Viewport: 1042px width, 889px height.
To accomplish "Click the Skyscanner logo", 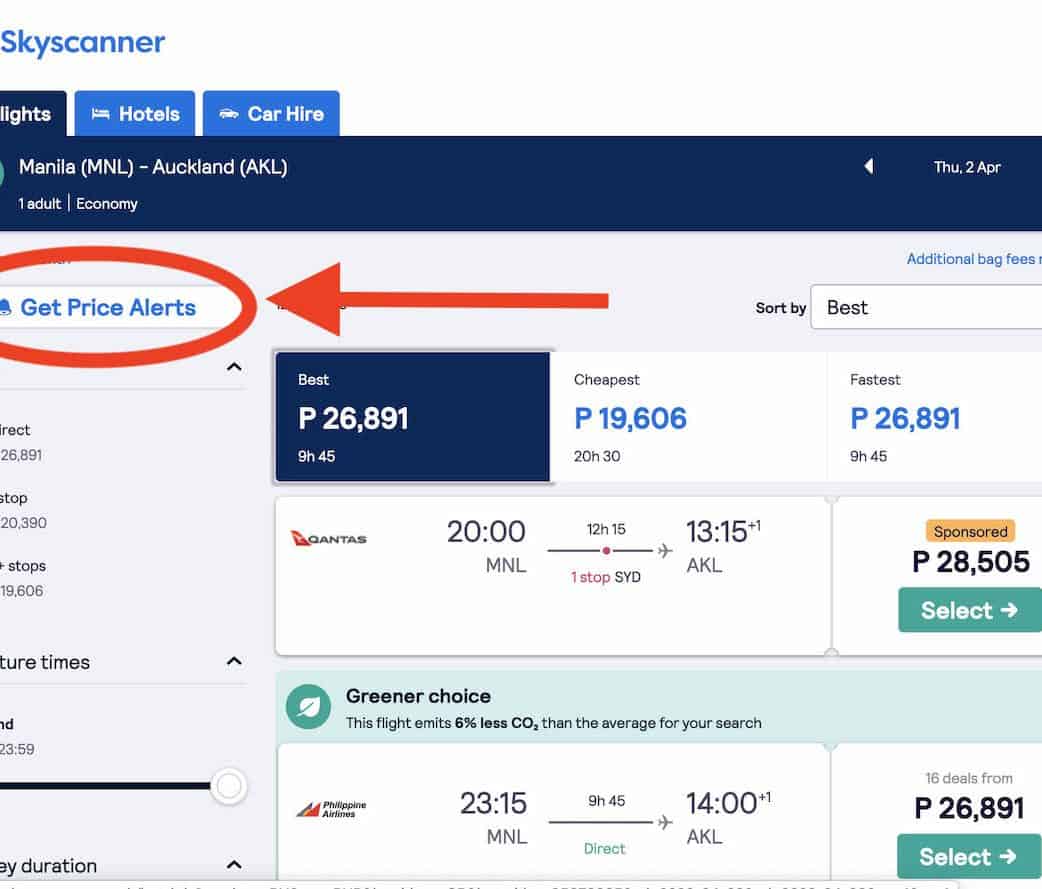I will (x=82, y=43).
